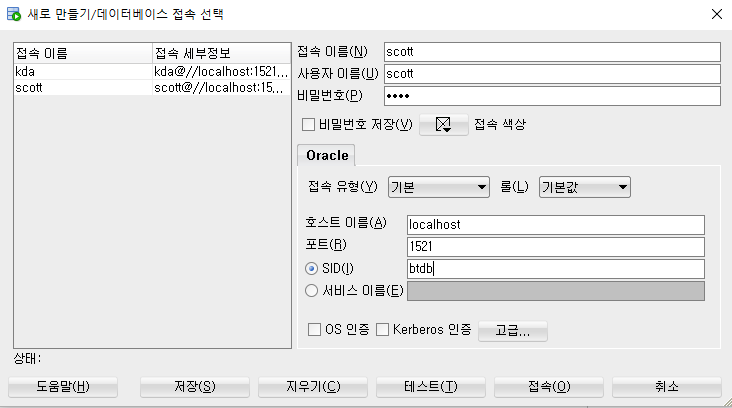The width and height of the screenshot is (732, 408).
Task: Enable Kerberos authentication checkbox
Action: [382, 330]
